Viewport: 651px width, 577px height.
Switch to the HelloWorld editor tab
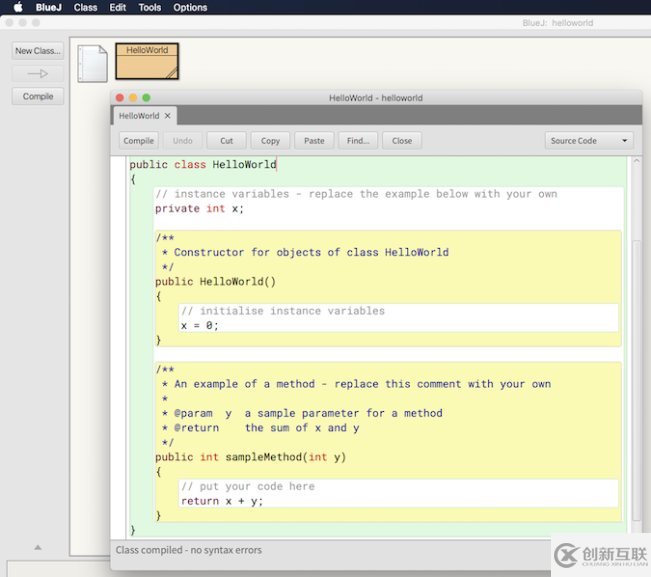point(139,116)
